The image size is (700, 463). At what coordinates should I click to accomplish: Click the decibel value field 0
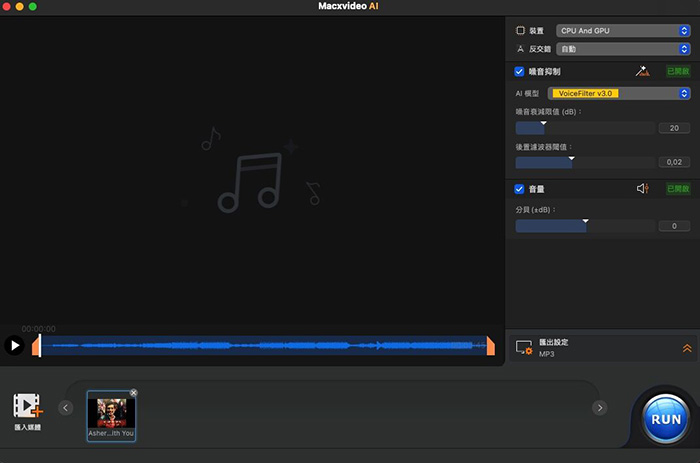(x=674, y=226)
